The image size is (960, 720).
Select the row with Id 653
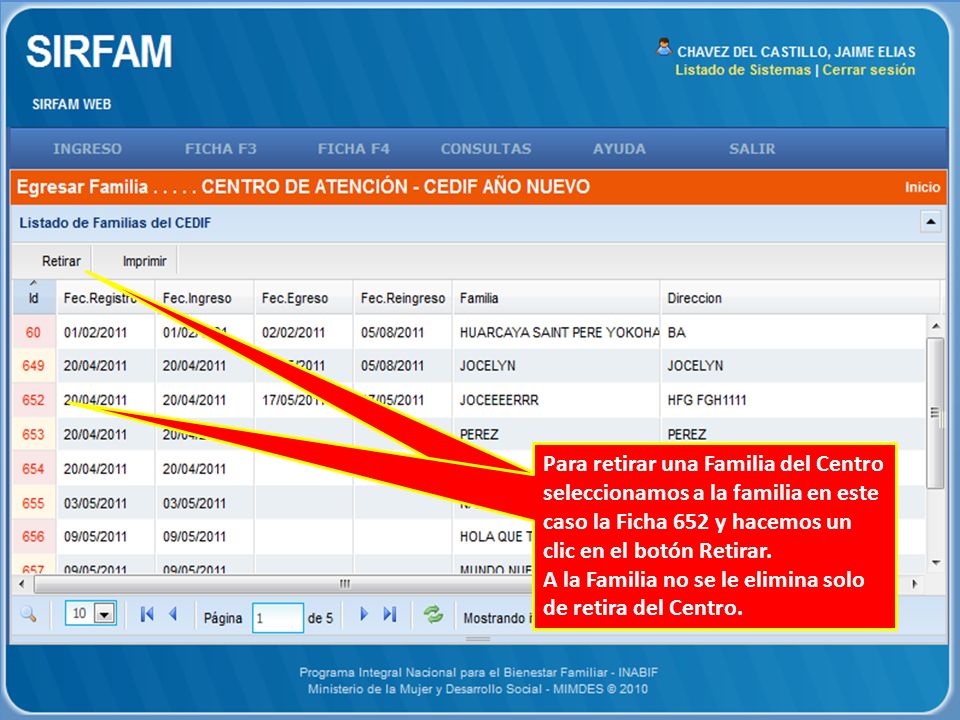pos(469,434)
